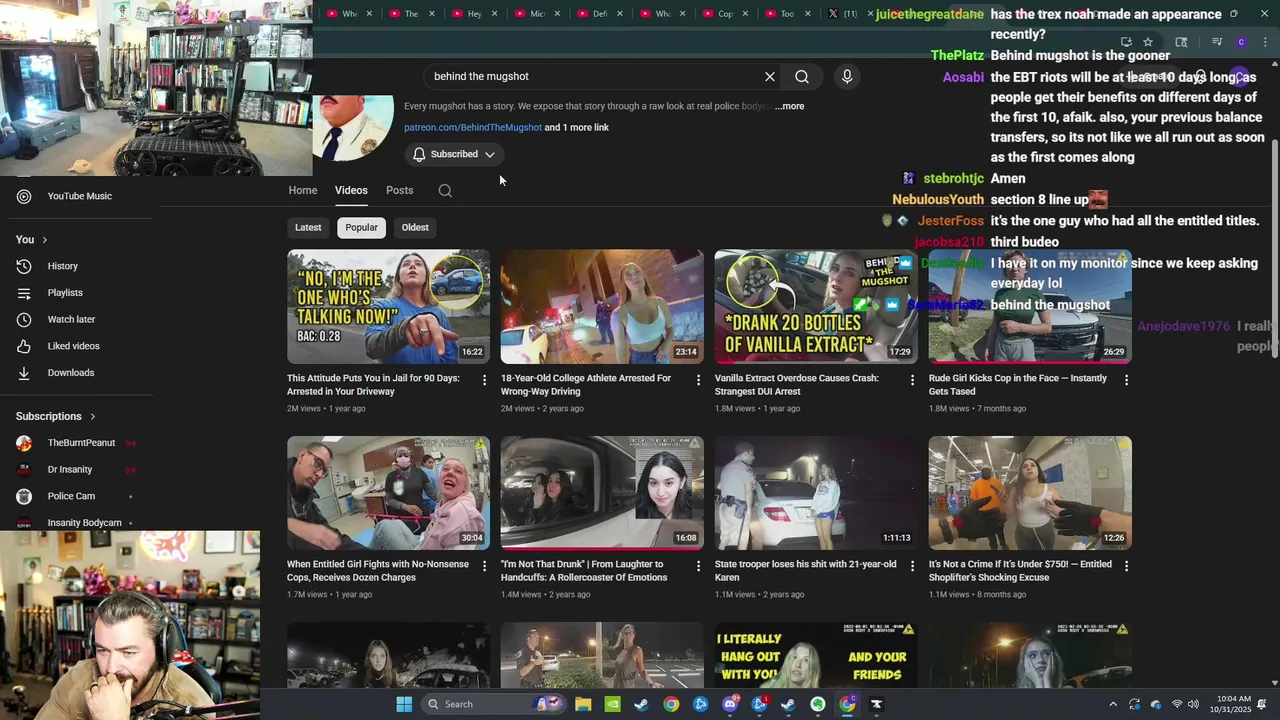Click the magnifier search button

pyautogui.click(x=802, y=77)
